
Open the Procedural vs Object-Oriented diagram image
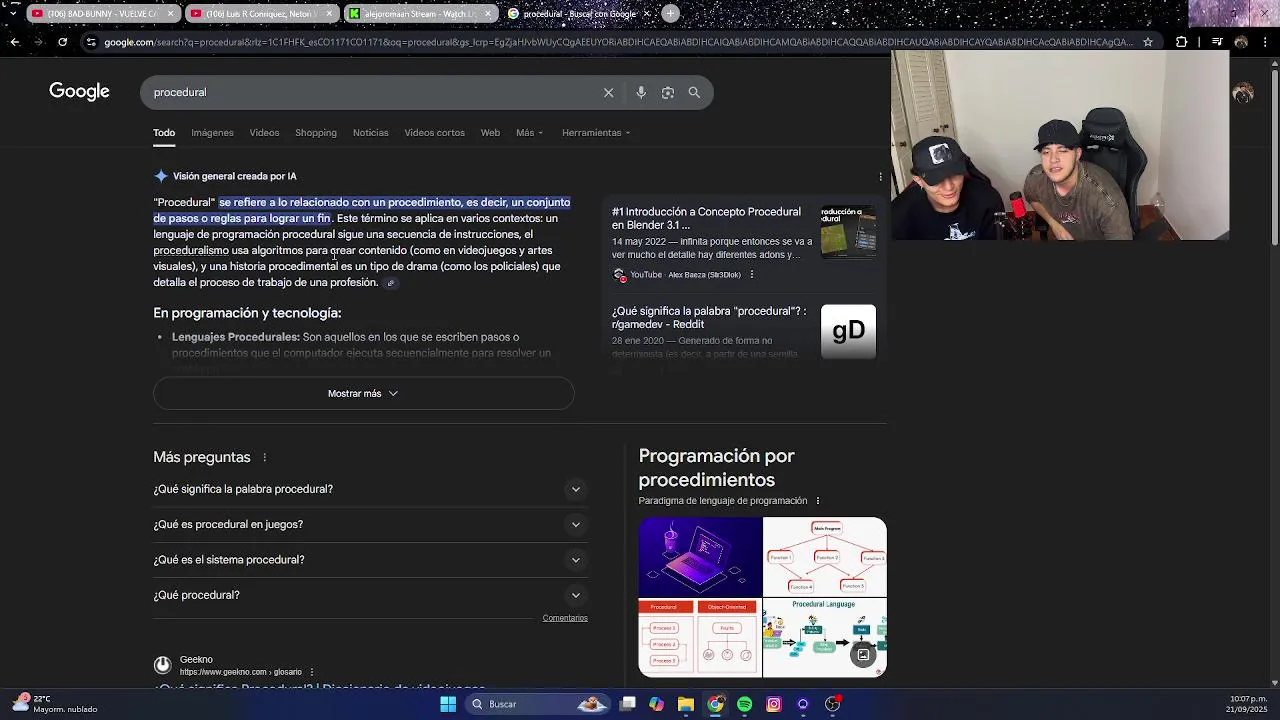[x=700, y=637]
